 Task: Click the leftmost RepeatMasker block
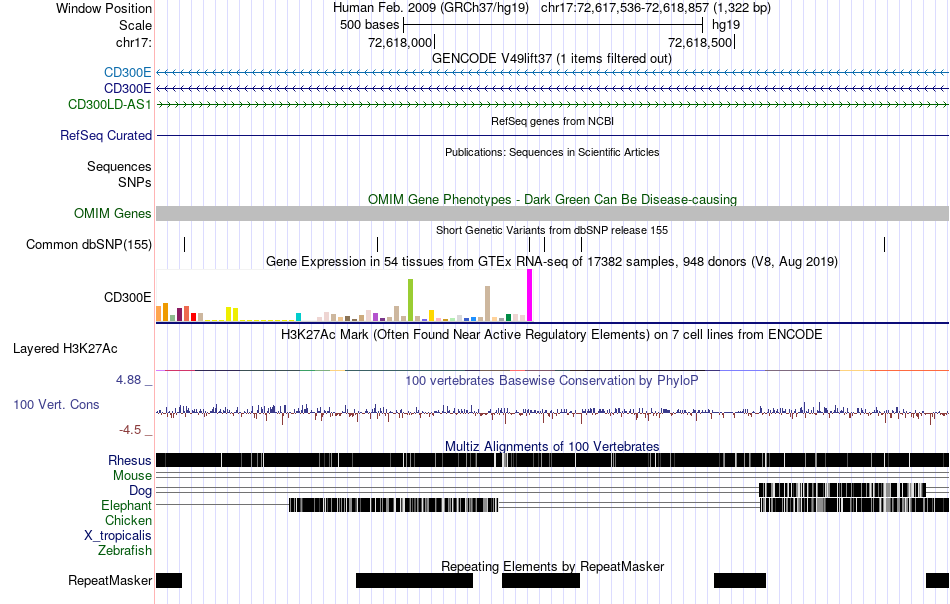(x=169, y=580)
